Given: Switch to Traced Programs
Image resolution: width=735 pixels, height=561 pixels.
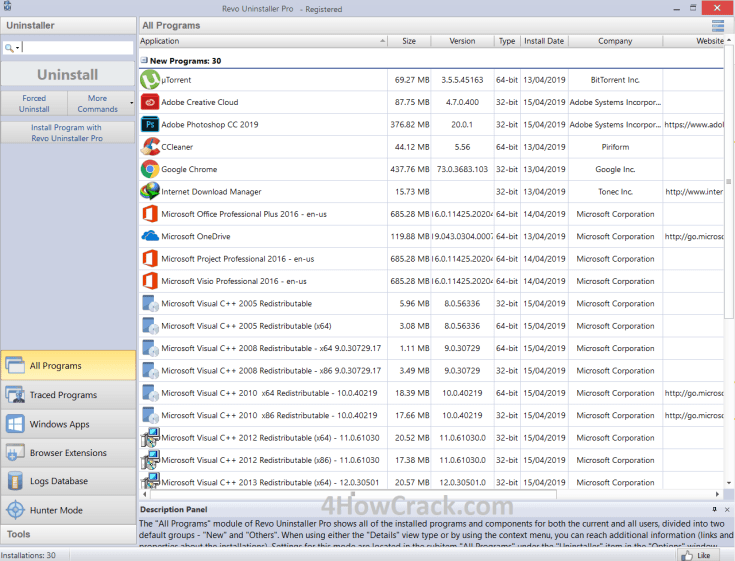Looking at the screenshot, I should point(68,395).
